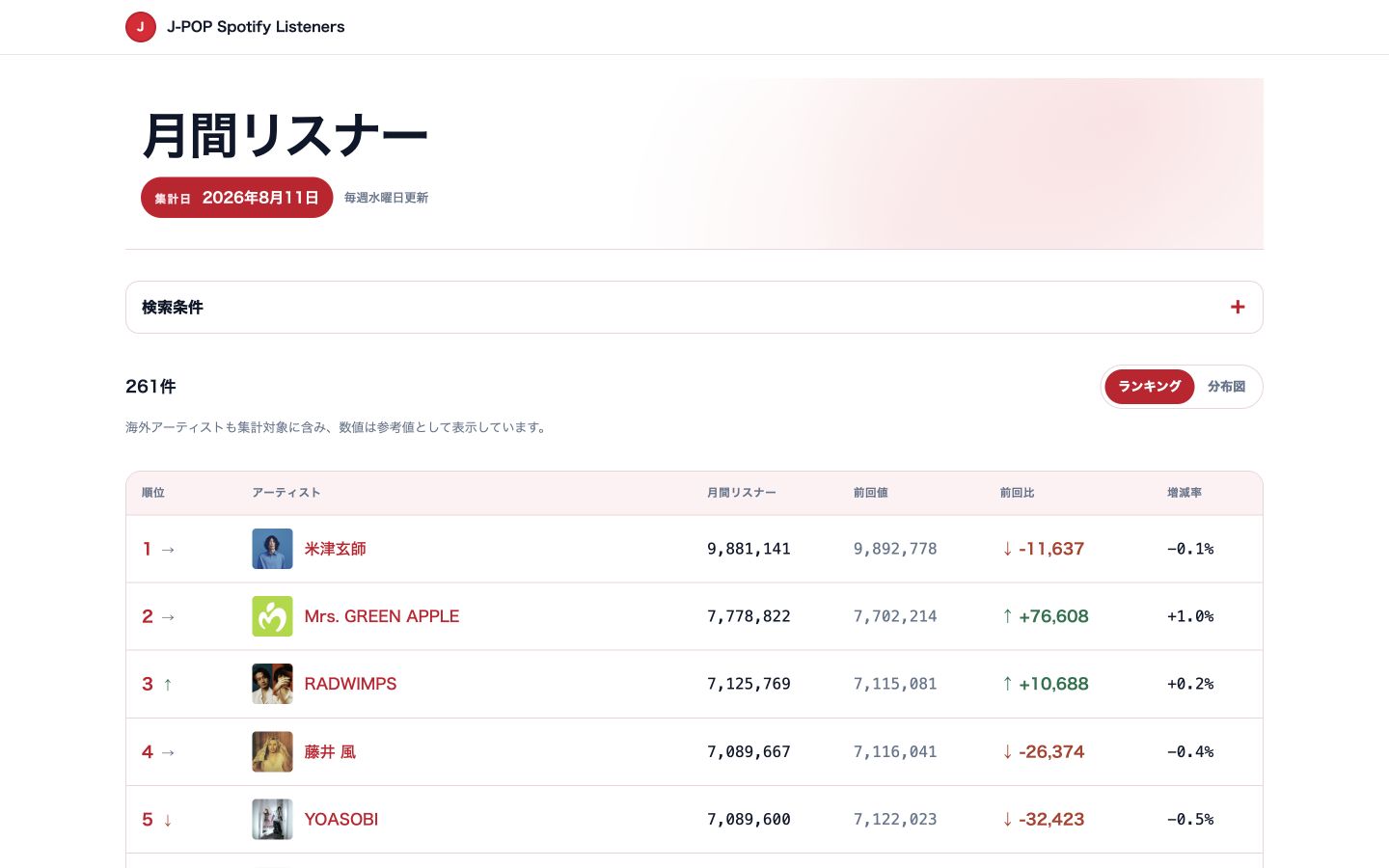Click the 毎週水曜日更新 note
The width and height of the screenshot is (1389, 868).
point(386,198)
